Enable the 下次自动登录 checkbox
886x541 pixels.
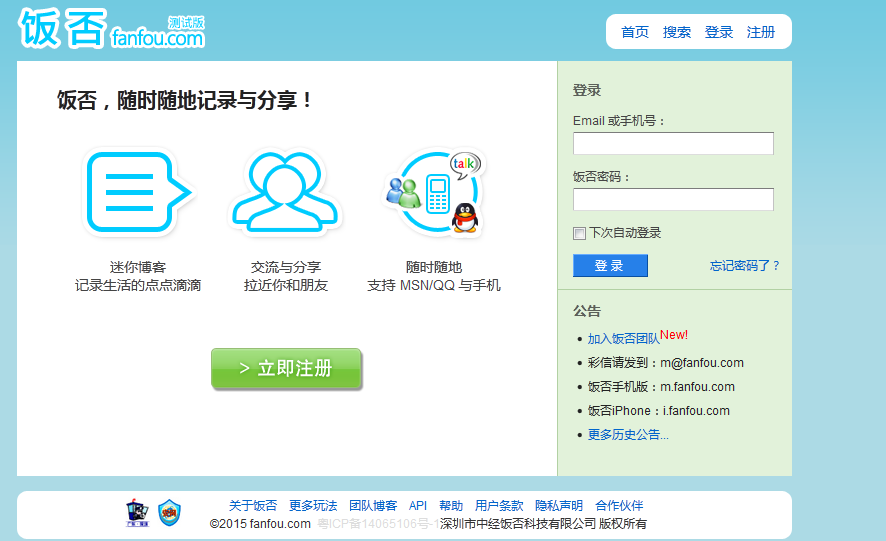[579, 234]
